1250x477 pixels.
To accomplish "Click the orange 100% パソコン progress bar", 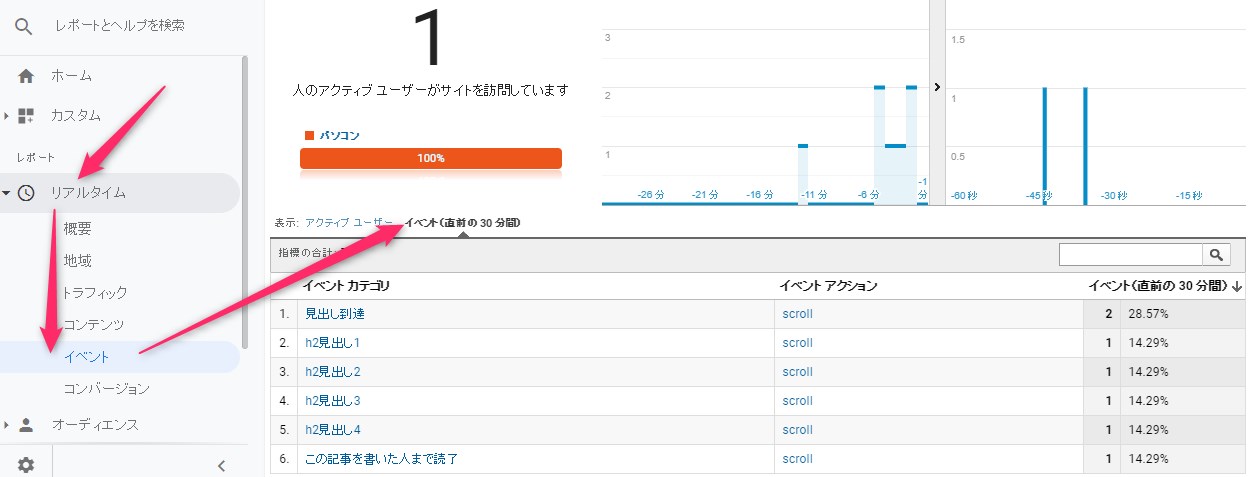I will pos(431,158).
